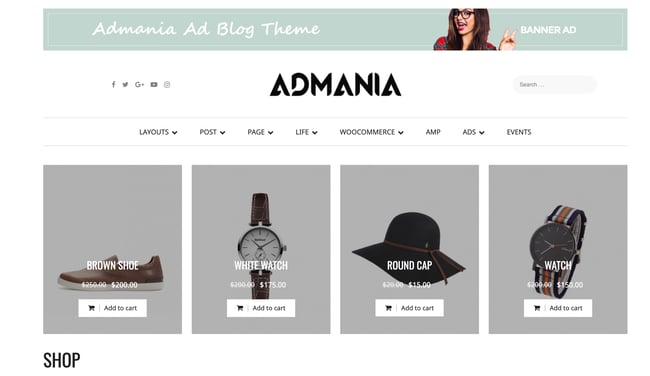The width and height of the screenshot is (650, 376).
Task: Expand the Layouts dropdown menu
Action: (158, 132)
